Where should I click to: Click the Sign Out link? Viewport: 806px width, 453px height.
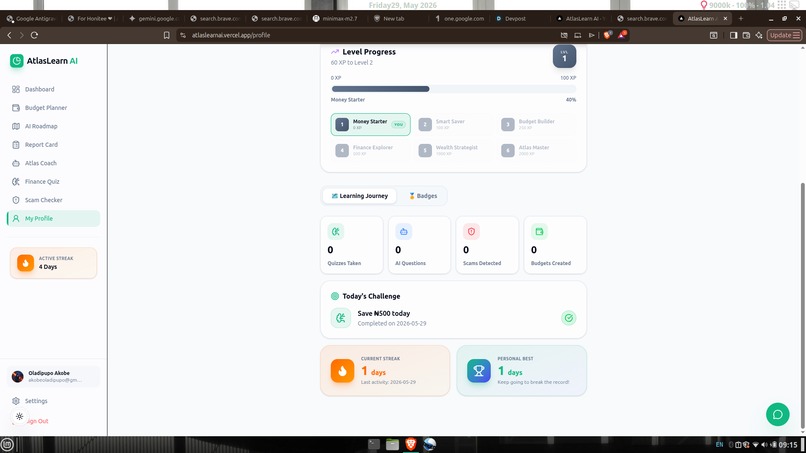[37, 421]
